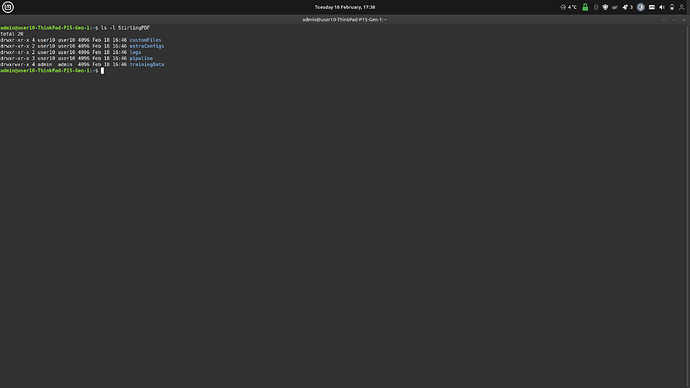
Task: Click the Docker whale tray icon
Action: point(614,7)
